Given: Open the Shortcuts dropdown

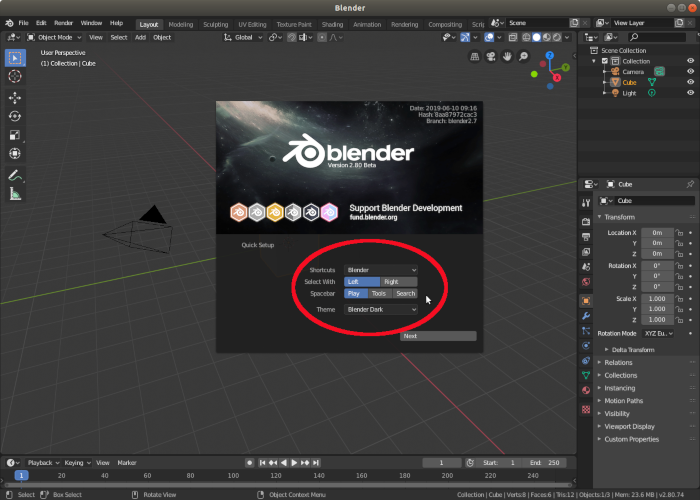Looking at the screenshot, I should [x=381, y=270].
